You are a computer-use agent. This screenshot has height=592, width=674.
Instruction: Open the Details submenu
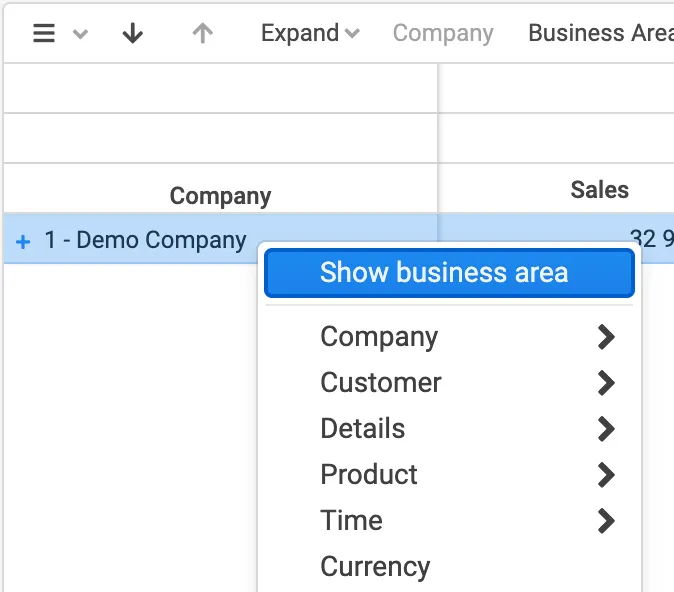[x=362, y=429]
